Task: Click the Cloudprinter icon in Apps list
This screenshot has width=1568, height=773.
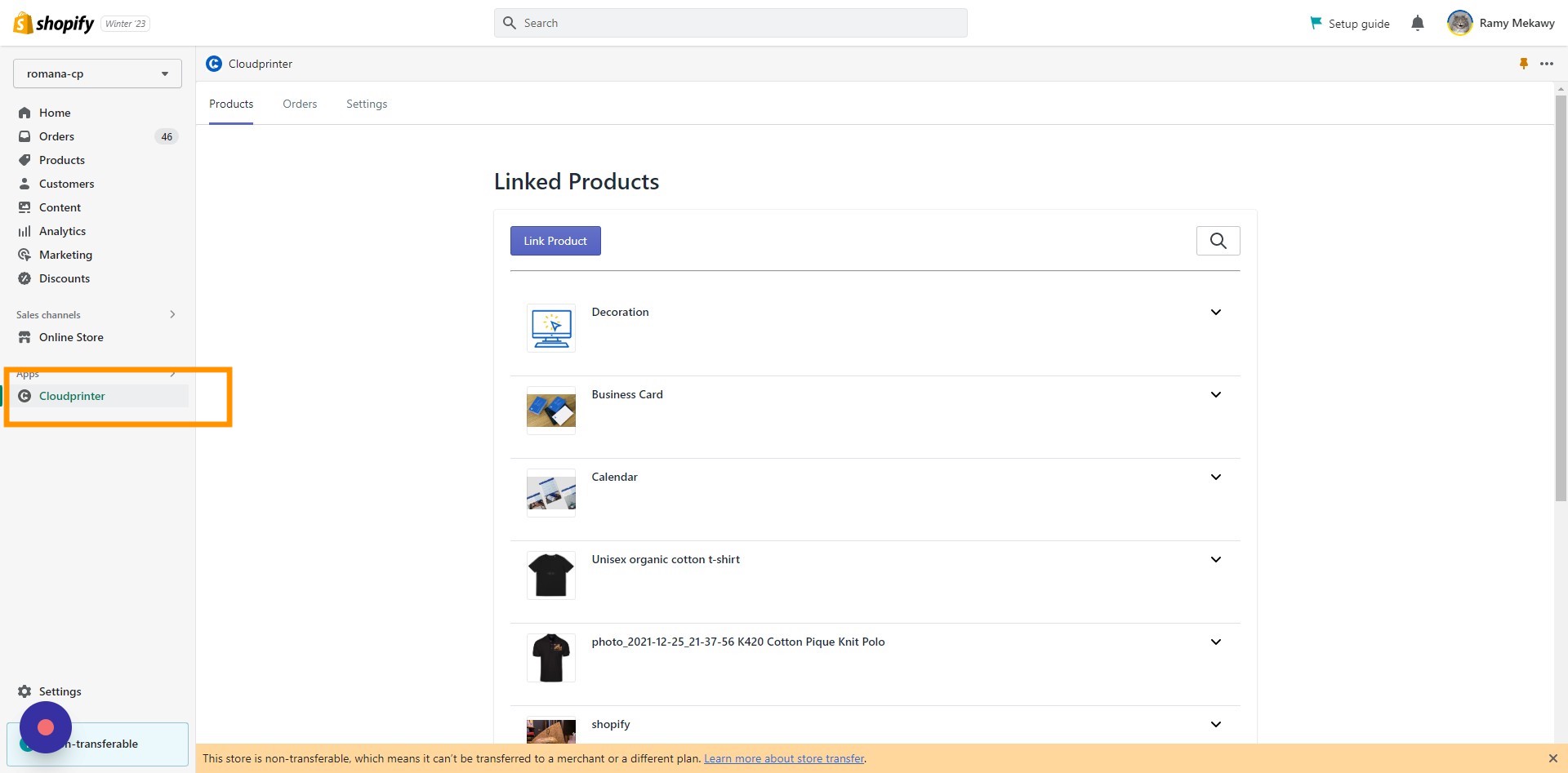Action: 24,396
